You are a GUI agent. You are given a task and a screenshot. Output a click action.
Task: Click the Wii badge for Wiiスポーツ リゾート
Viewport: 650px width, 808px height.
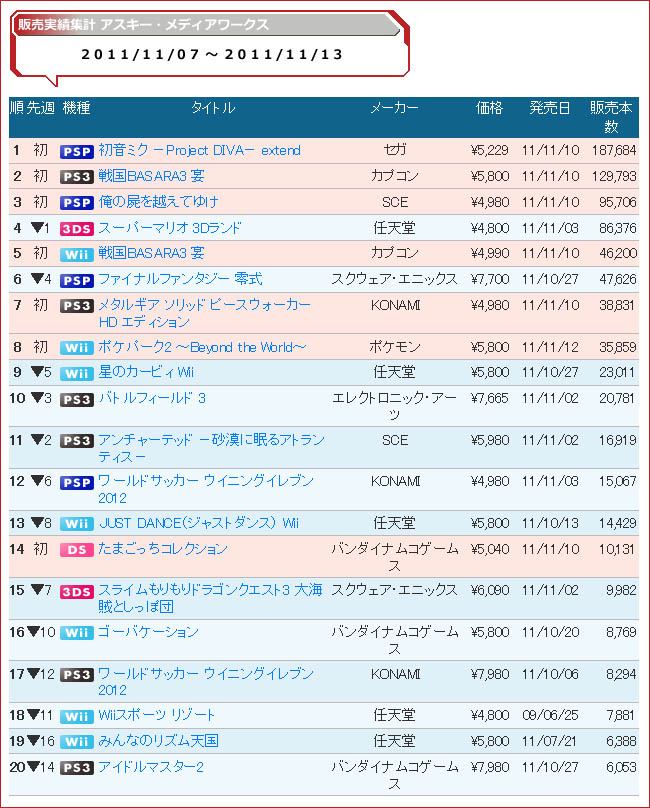click(77, 716)
